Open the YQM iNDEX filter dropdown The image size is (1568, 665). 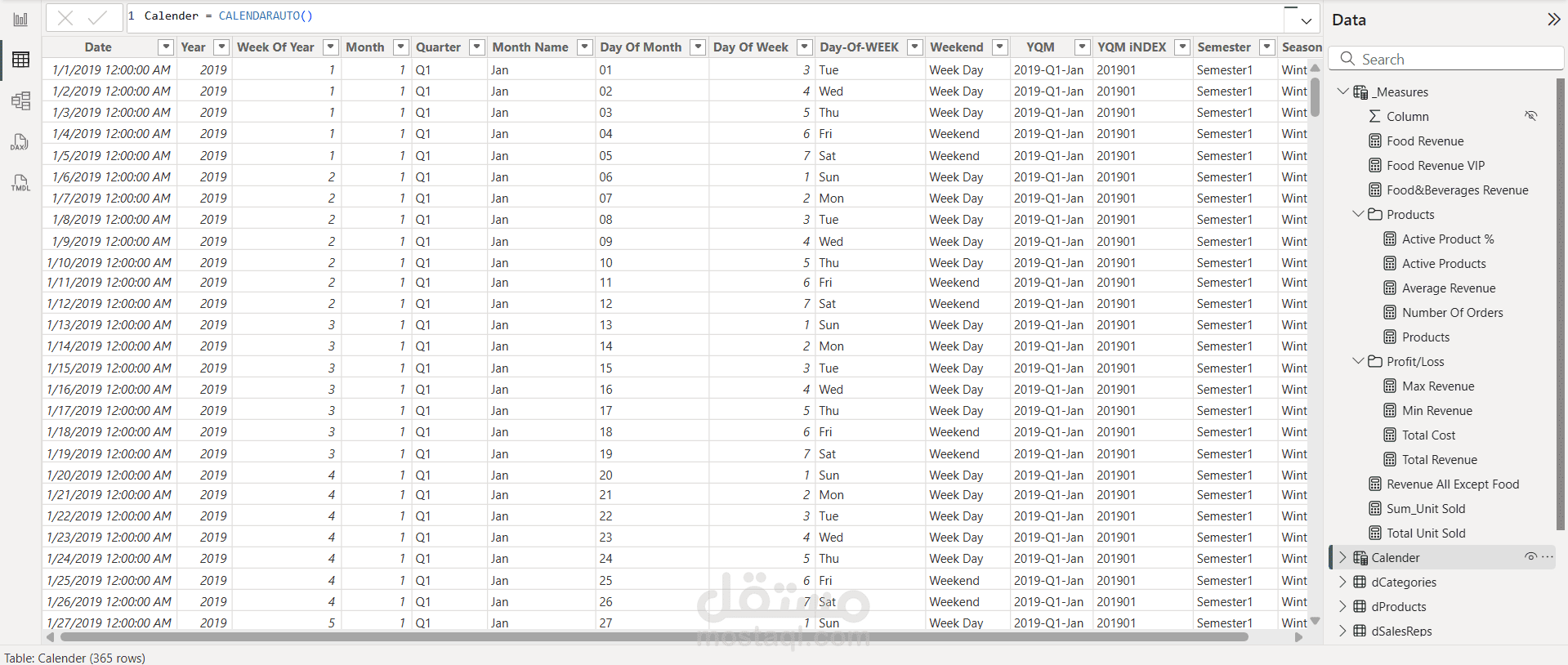click(x=1182, y=47)
